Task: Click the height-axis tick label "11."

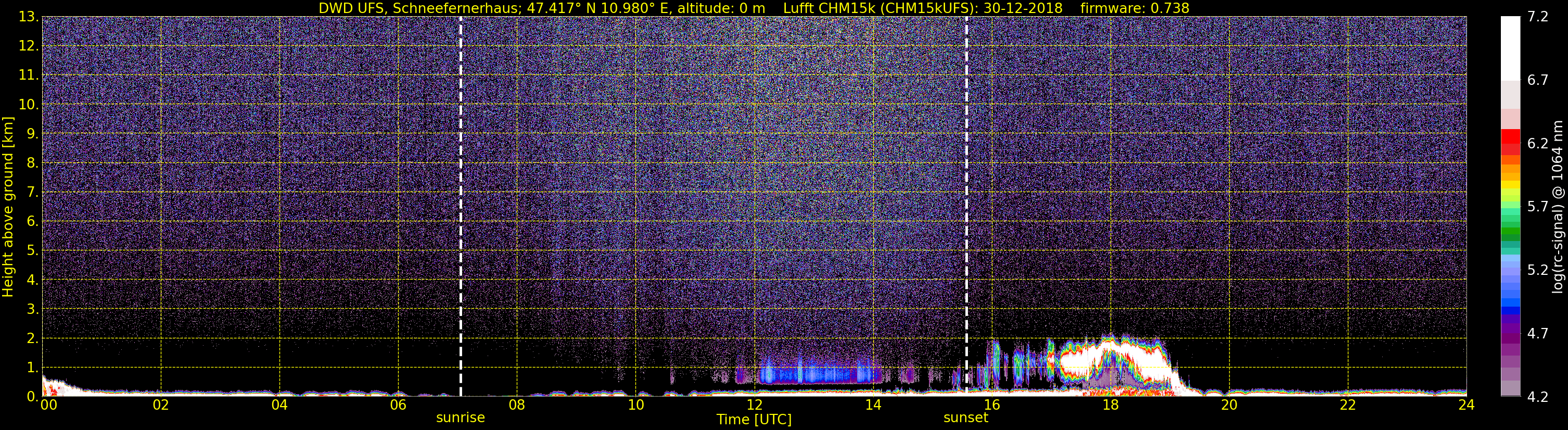Action: point(29,75)
